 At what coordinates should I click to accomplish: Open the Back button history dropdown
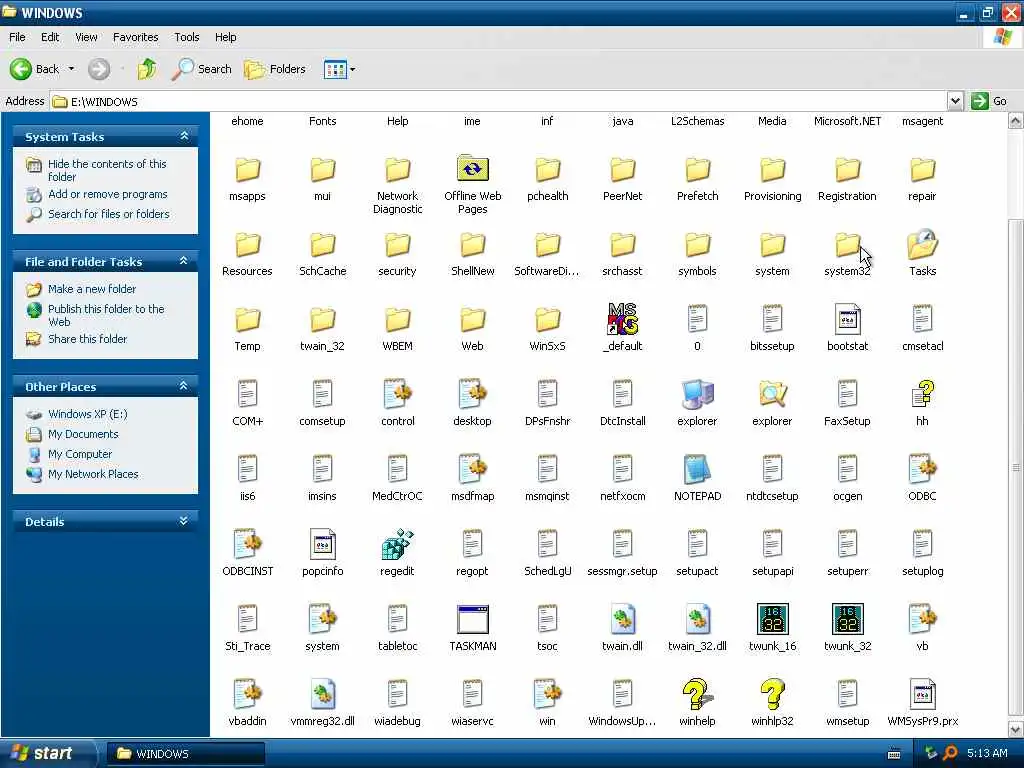71,69
